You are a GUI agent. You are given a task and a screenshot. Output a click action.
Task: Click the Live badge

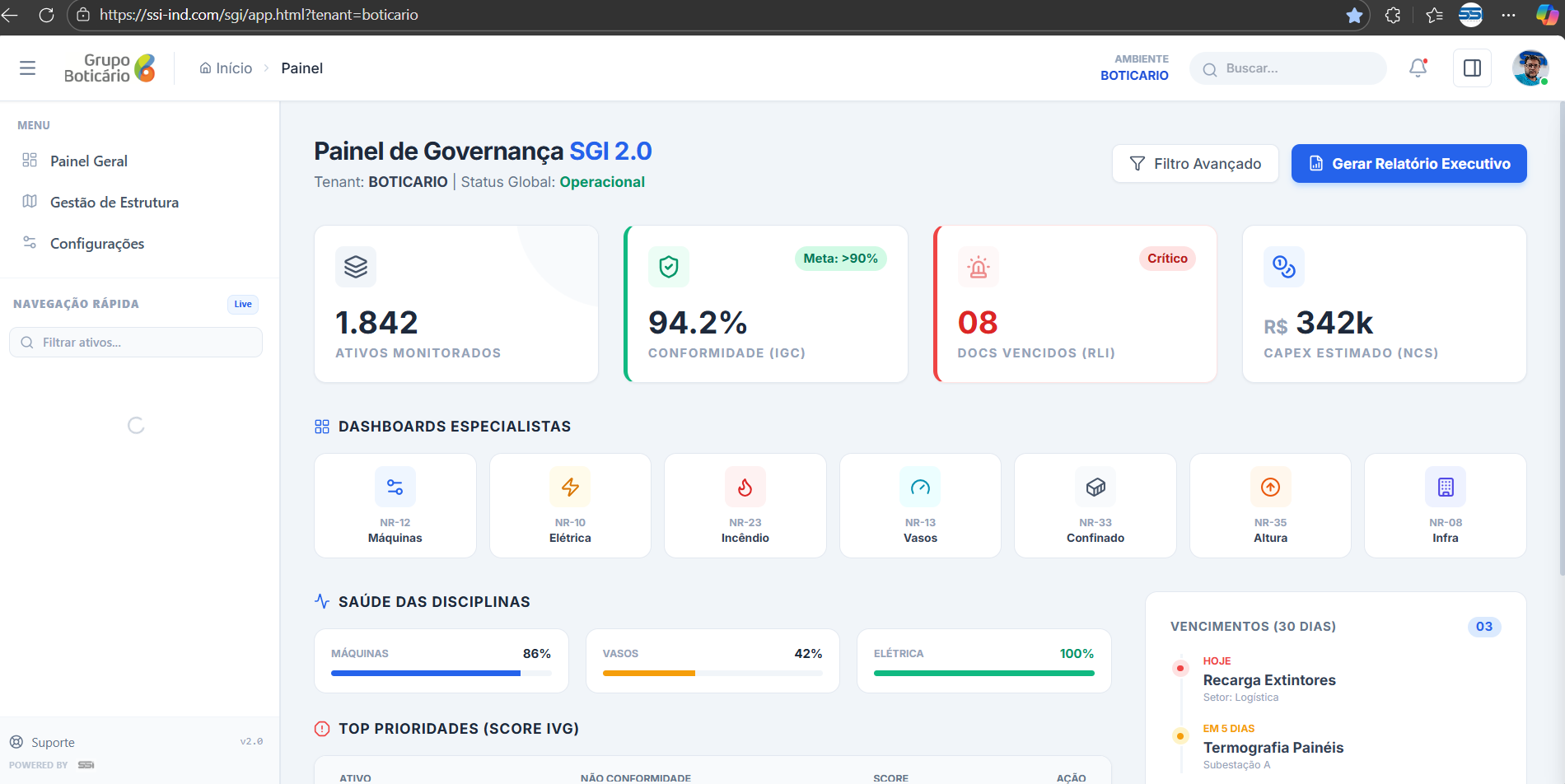(x=243, y=304)
